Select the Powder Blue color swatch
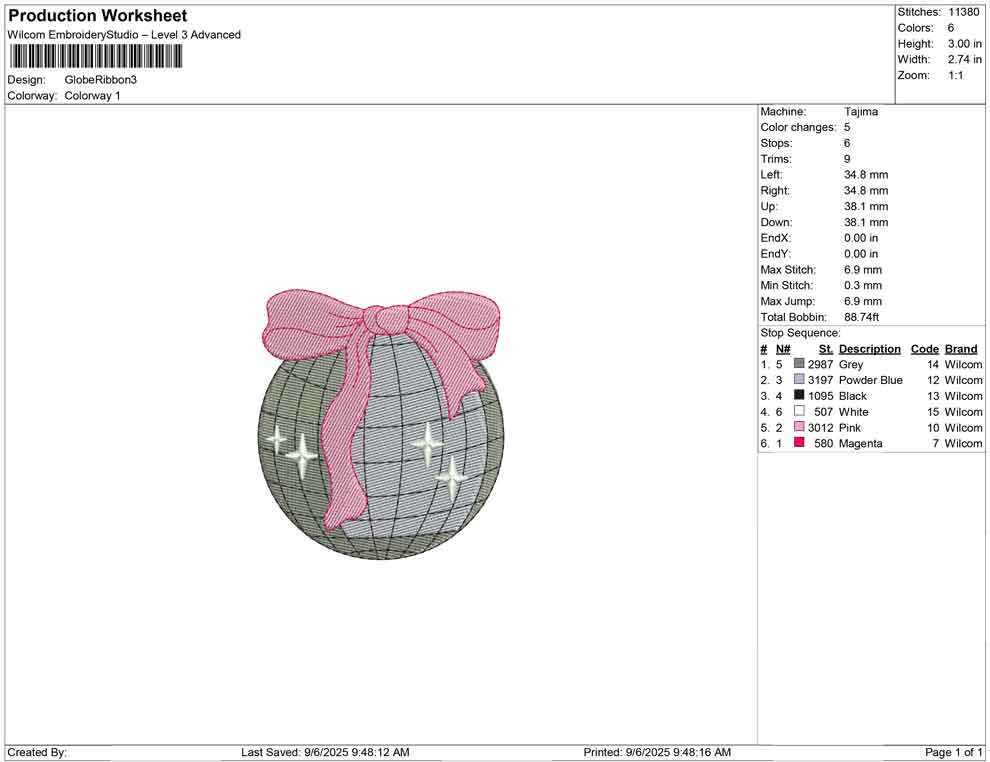Screen dimensions: 990x762 pos(799,381)
